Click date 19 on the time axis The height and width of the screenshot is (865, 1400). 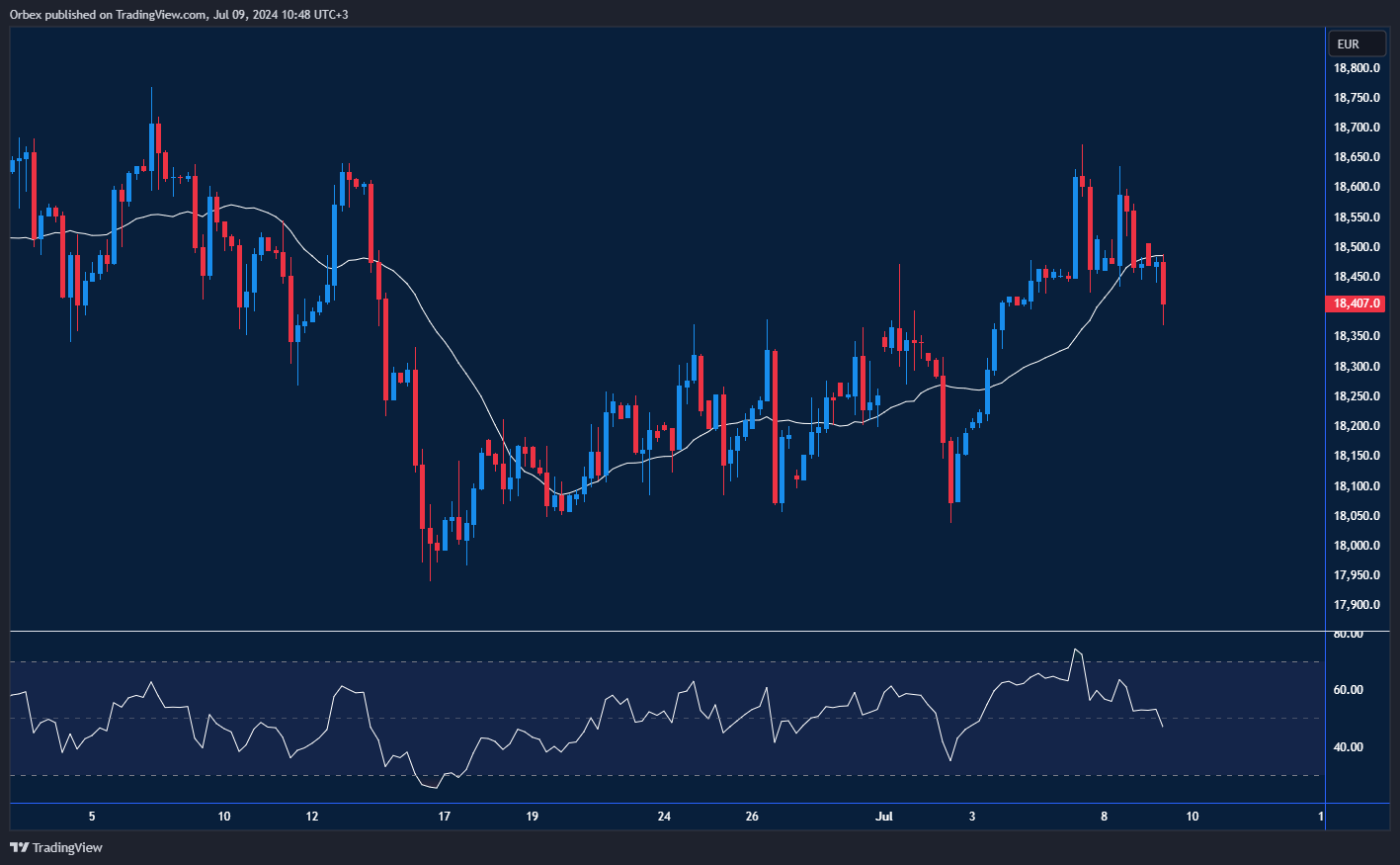point(533,817)
